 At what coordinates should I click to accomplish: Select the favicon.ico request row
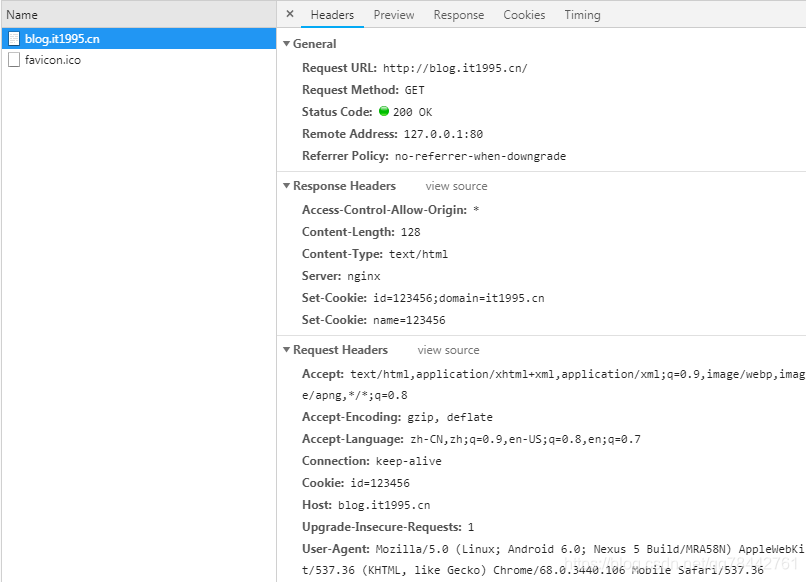point(139,60)
